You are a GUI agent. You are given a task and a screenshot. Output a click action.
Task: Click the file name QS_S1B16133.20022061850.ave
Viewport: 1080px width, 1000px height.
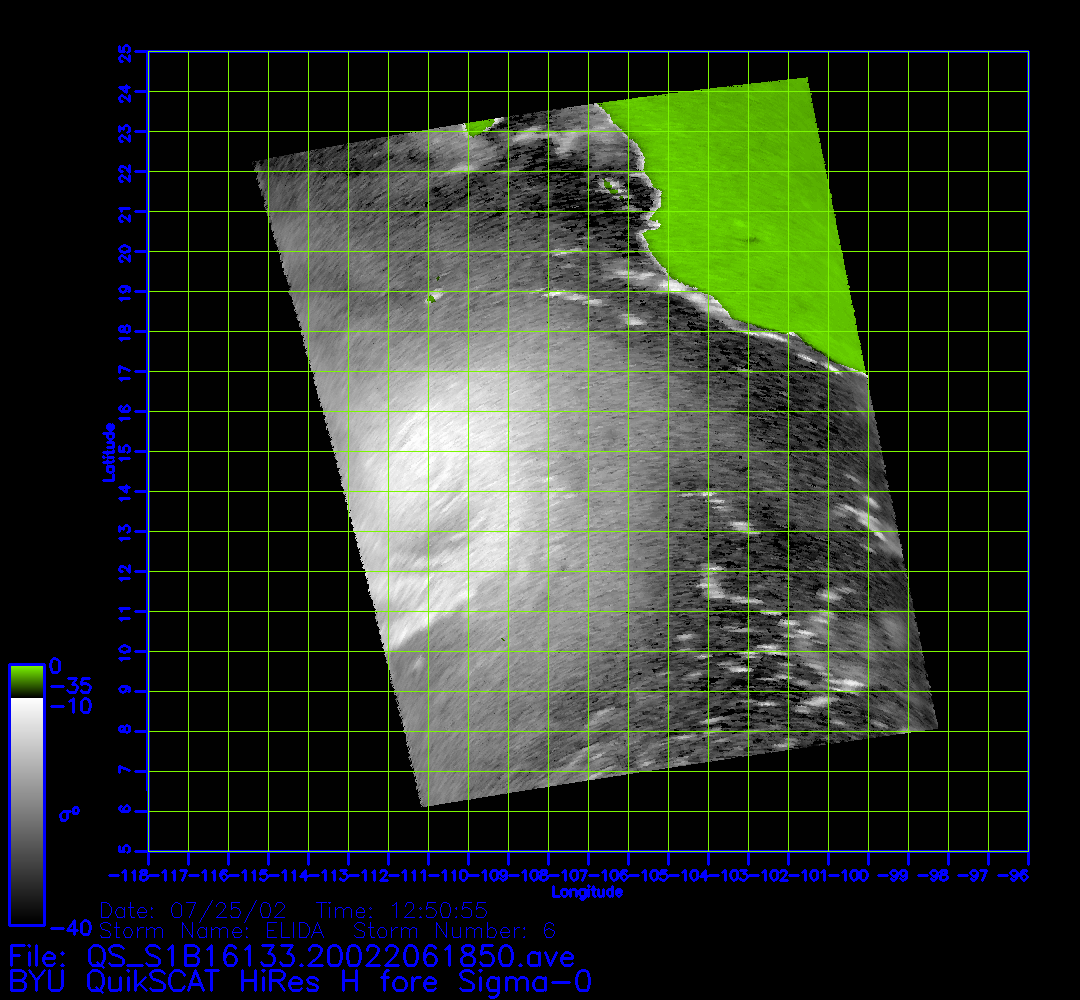(330, 956)
